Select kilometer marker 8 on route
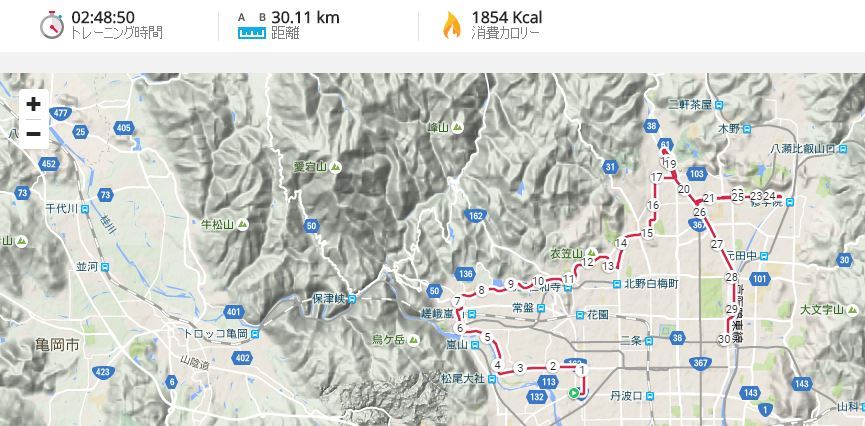The image size is (865, 426). 482,290
